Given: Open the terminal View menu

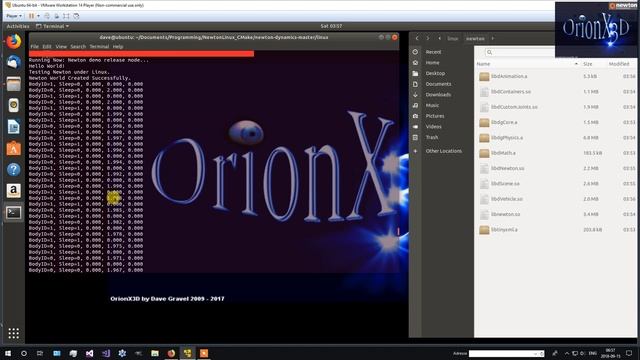Looking at the screenshot, I should tap(61, 47).
